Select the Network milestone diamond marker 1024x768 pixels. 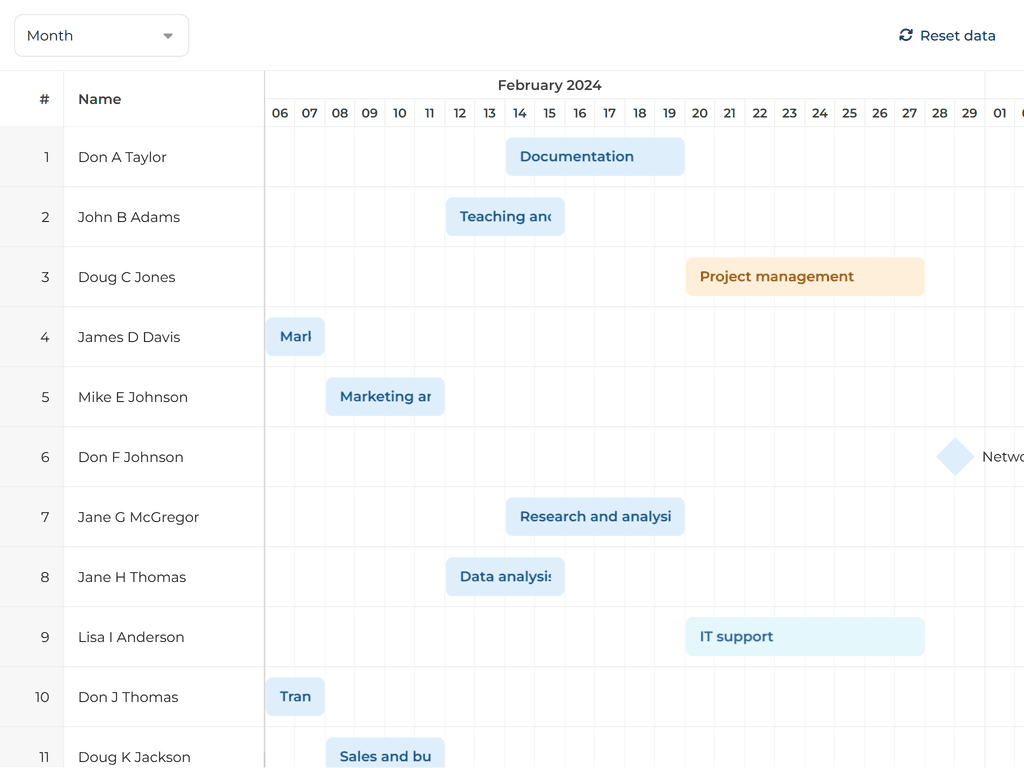pyautogui.click(x=955, y=457)
